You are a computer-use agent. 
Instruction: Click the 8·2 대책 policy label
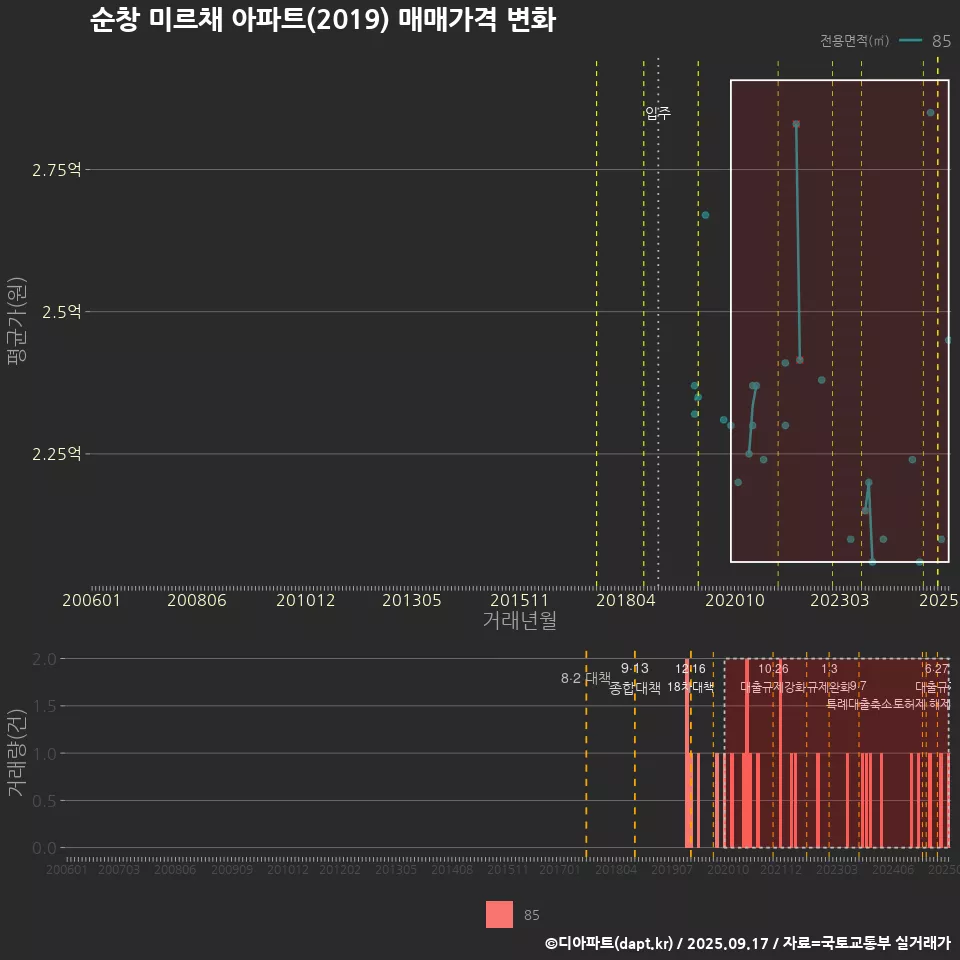point(586,678)
